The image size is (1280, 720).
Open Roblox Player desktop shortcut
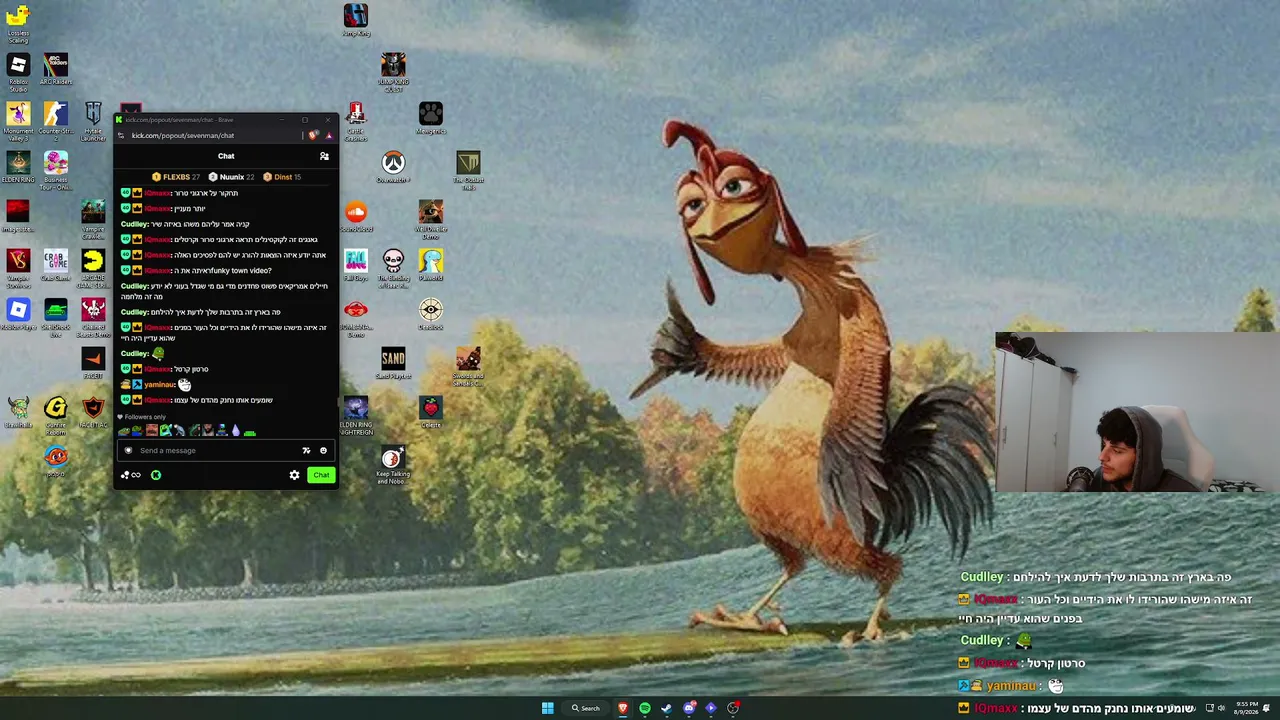click(18, 314)
